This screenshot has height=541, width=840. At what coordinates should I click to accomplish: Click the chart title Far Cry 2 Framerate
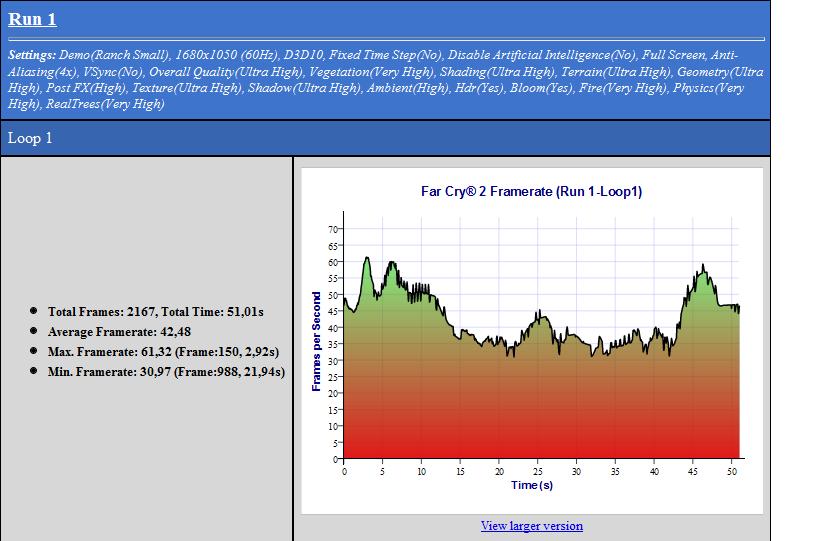click(x=531, y=191)
